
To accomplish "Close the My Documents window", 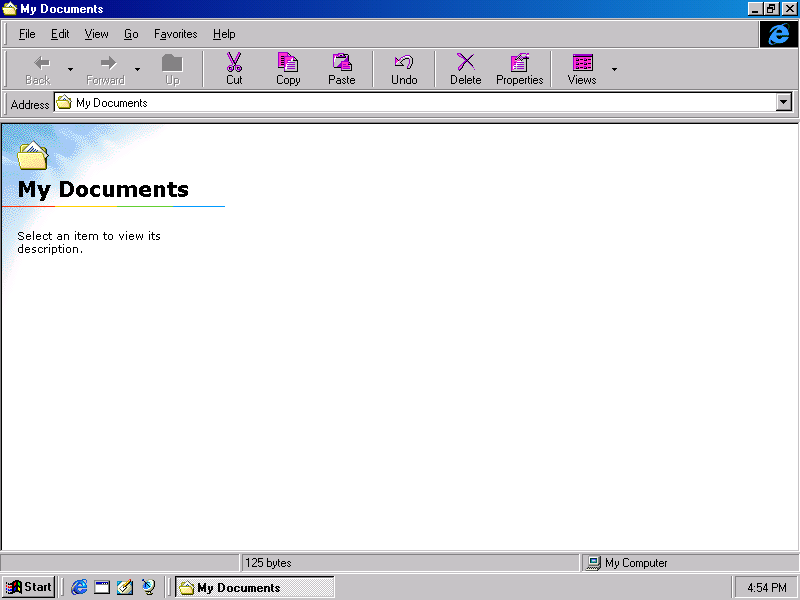I will 789,9.
